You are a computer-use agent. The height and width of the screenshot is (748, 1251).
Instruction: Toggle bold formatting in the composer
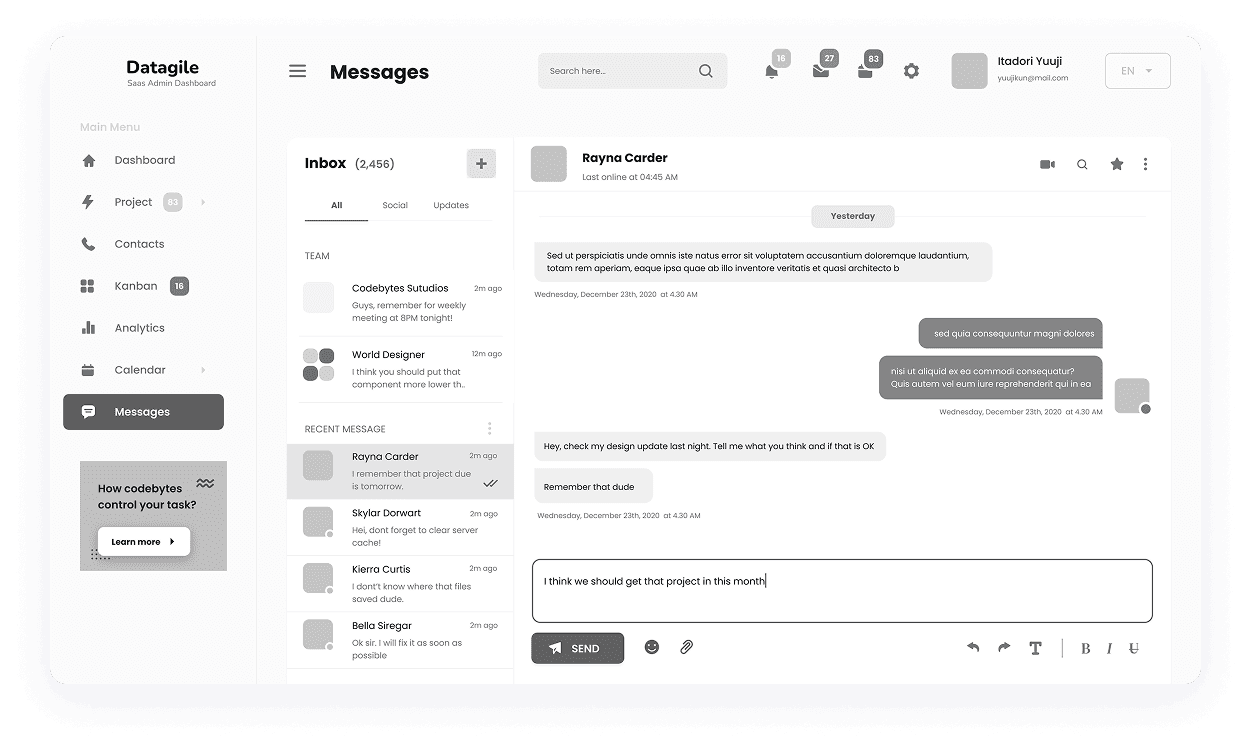(x=1085, y=648)
